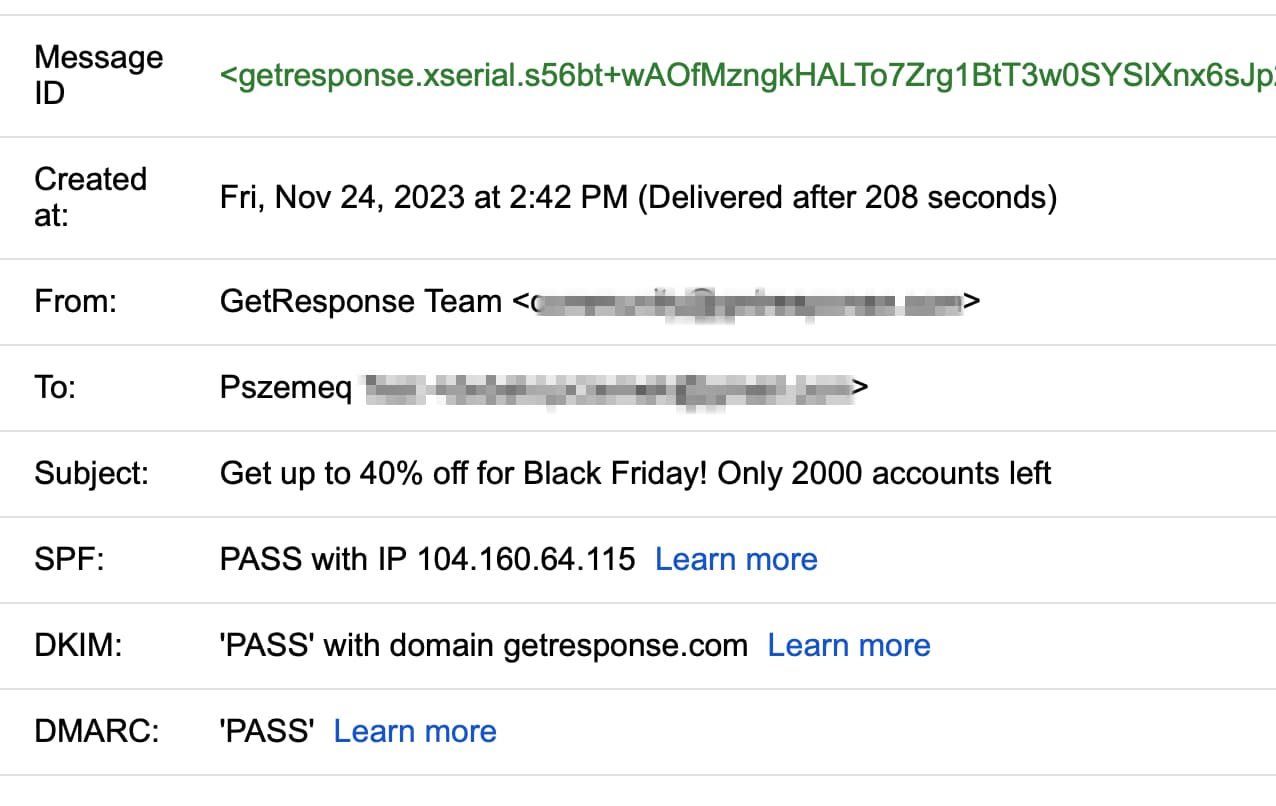The height and width of the screenshot is (806, 1276).
Task: Click Learn more next to DKIM
Action: pyautogui.click(x=848, y=645)
